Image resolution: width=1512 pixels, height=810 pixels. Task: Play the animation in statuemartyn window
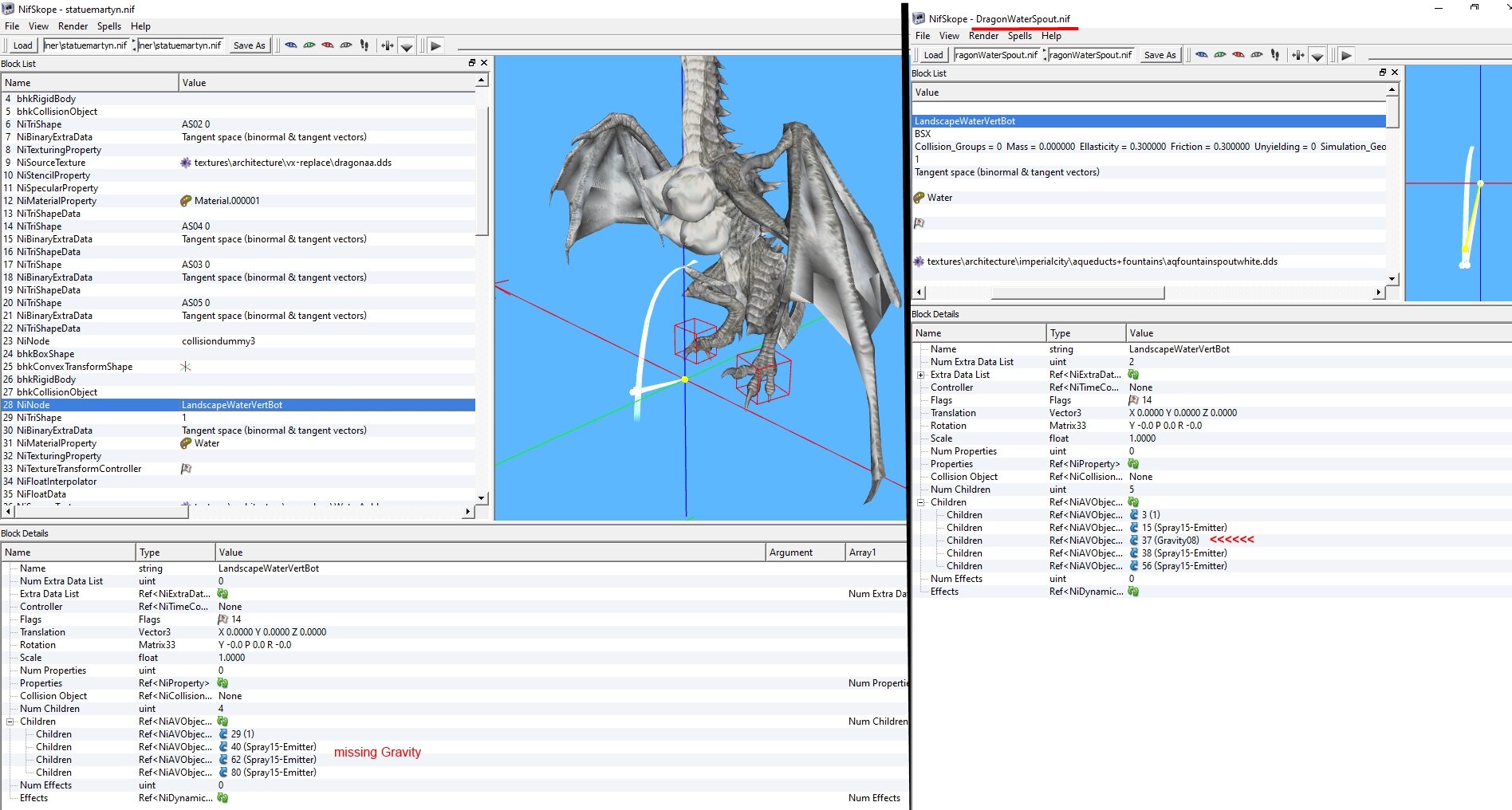[435, 45]
